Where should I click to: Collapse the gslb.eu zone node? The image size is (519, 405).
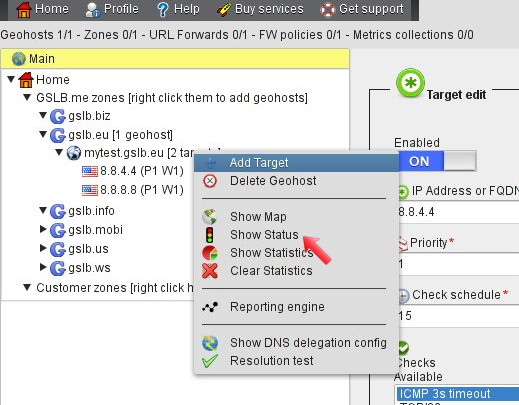click(43, 134)
